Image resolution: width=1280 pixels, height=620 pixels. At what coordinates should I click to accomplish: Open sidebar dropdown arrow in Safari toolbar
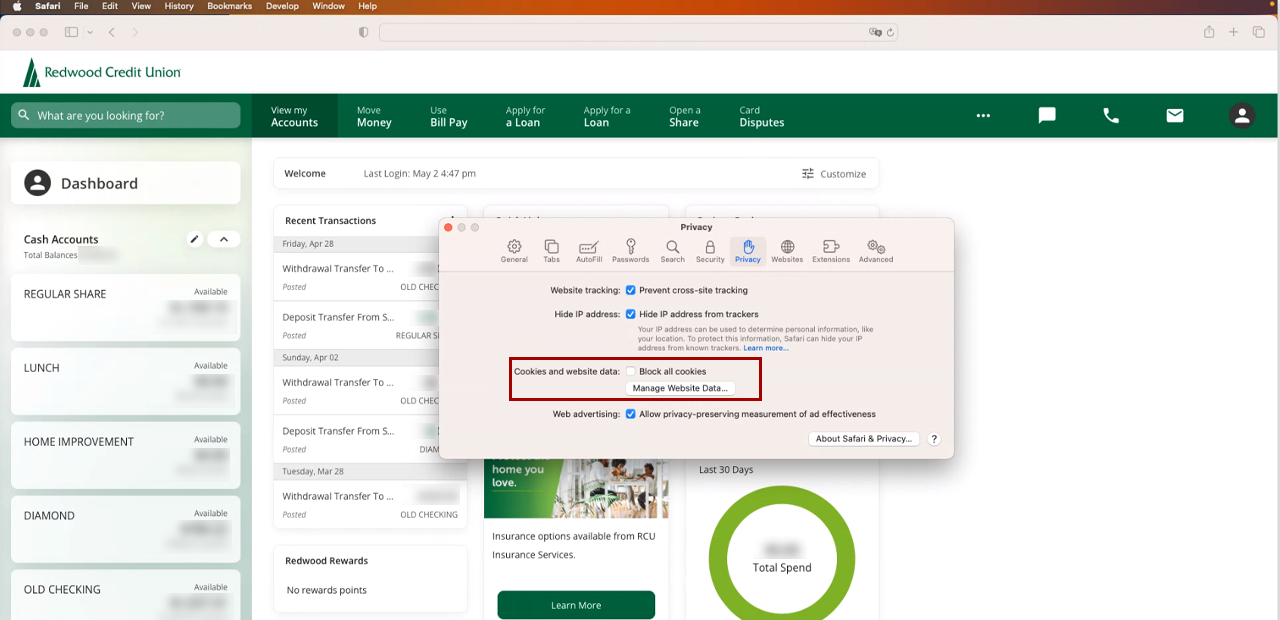pyautogui.click(x=90, y=32)
